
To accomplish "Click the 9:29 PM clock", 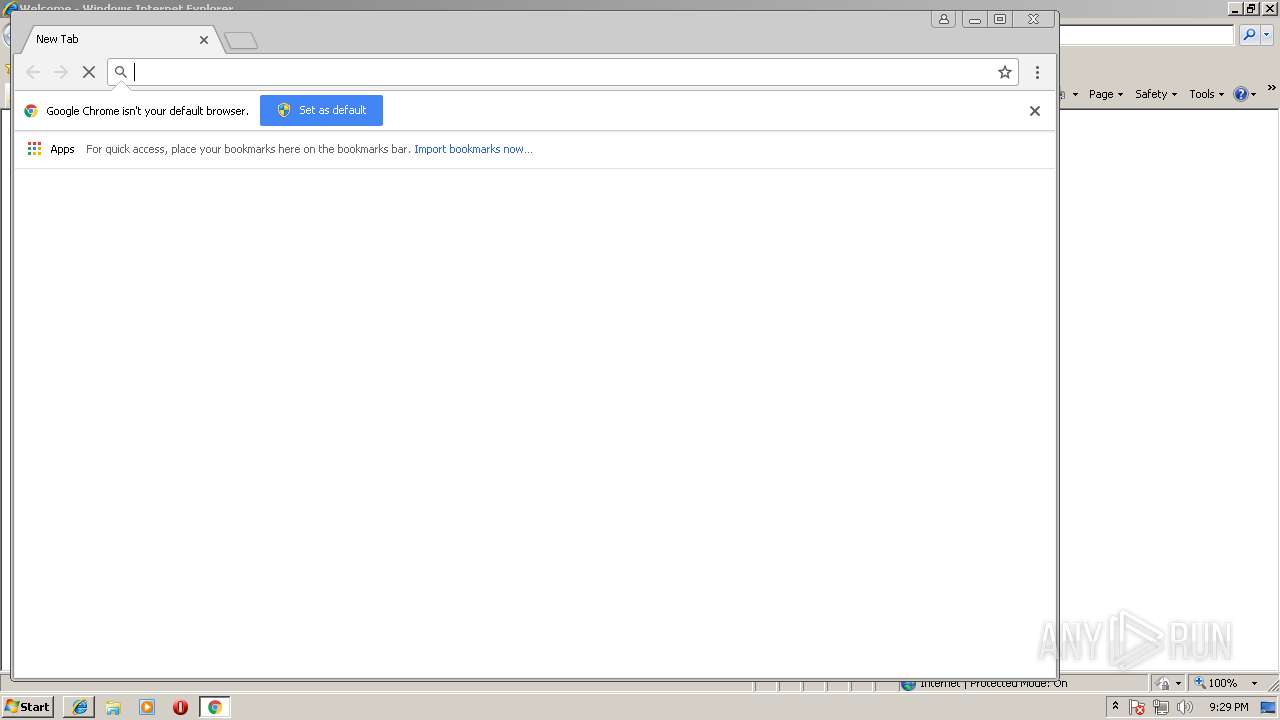I will pyautogui.click(x=1228, y=707).
